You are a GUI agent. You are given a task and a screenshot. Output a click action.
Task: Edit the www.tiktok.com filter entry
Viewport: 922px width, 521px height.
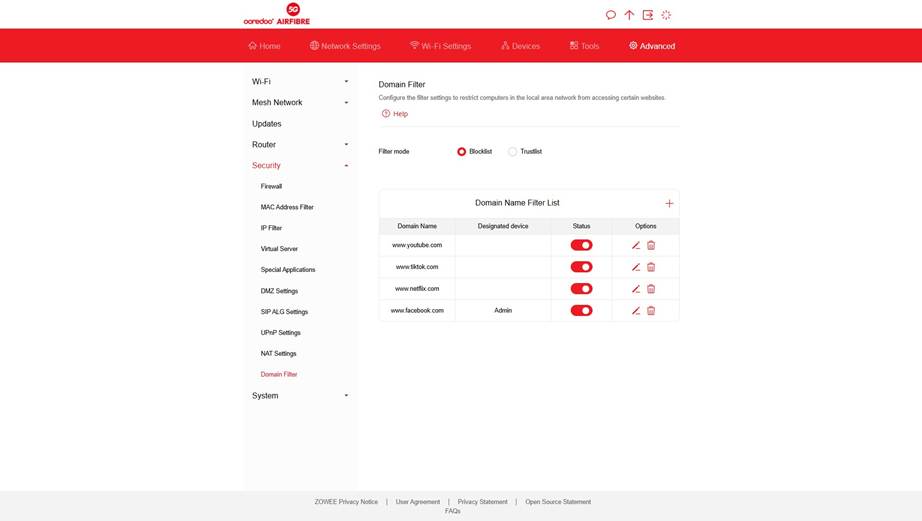coord(636,267)
